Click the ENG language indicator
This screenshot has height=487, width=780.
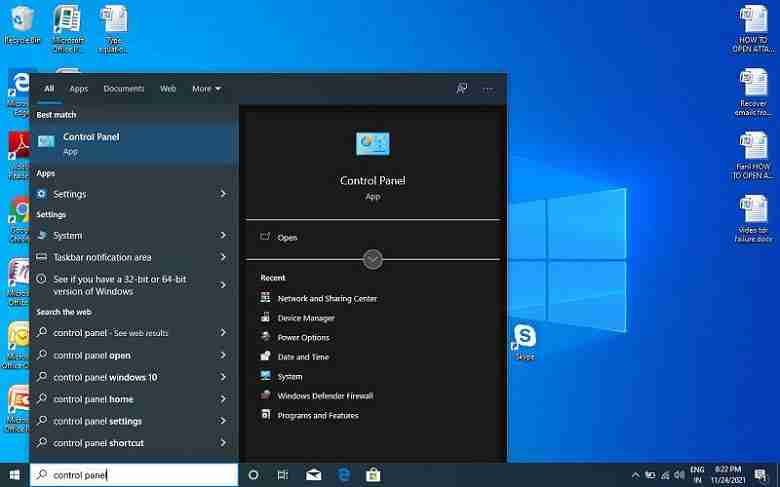click(697, 475)
